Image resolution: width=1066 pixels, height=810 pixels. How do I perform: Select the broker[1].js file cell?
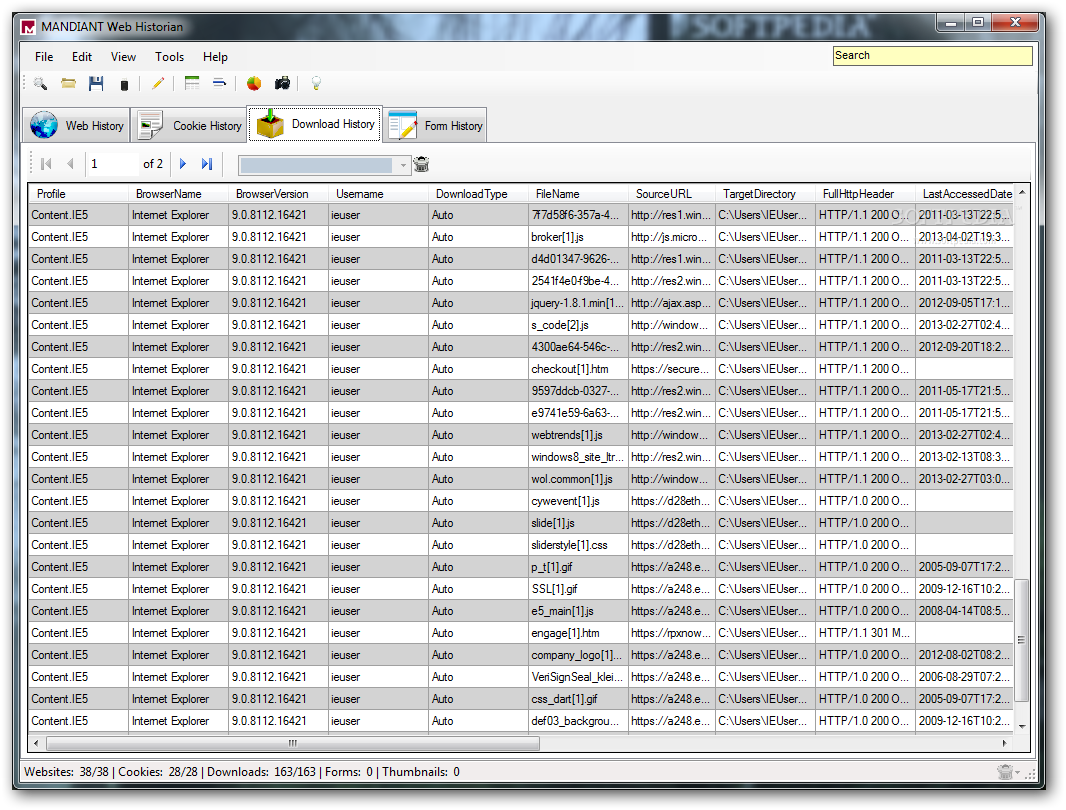[x=578, y=237]
